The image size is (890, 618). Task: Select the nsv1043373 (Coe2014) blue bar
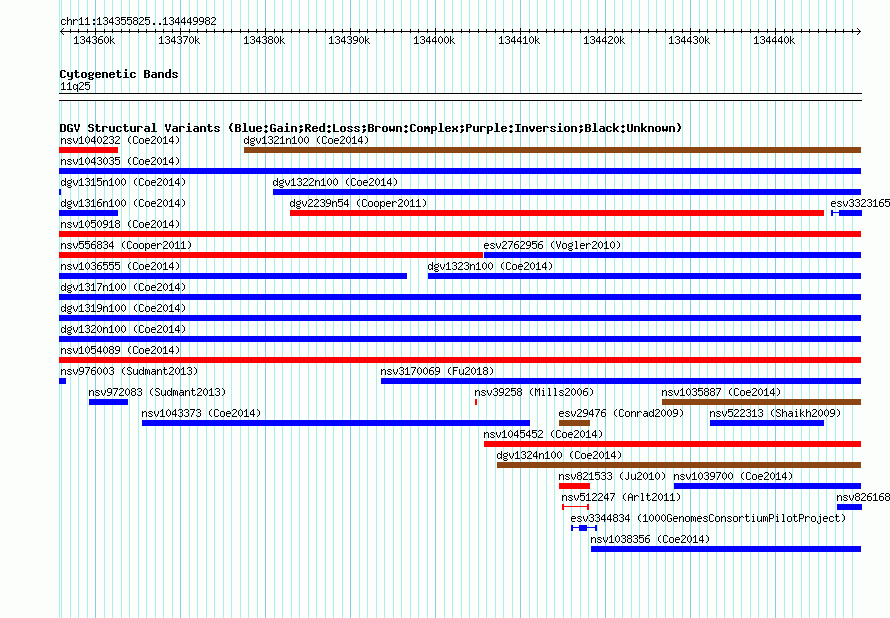(x=336, y=423)
